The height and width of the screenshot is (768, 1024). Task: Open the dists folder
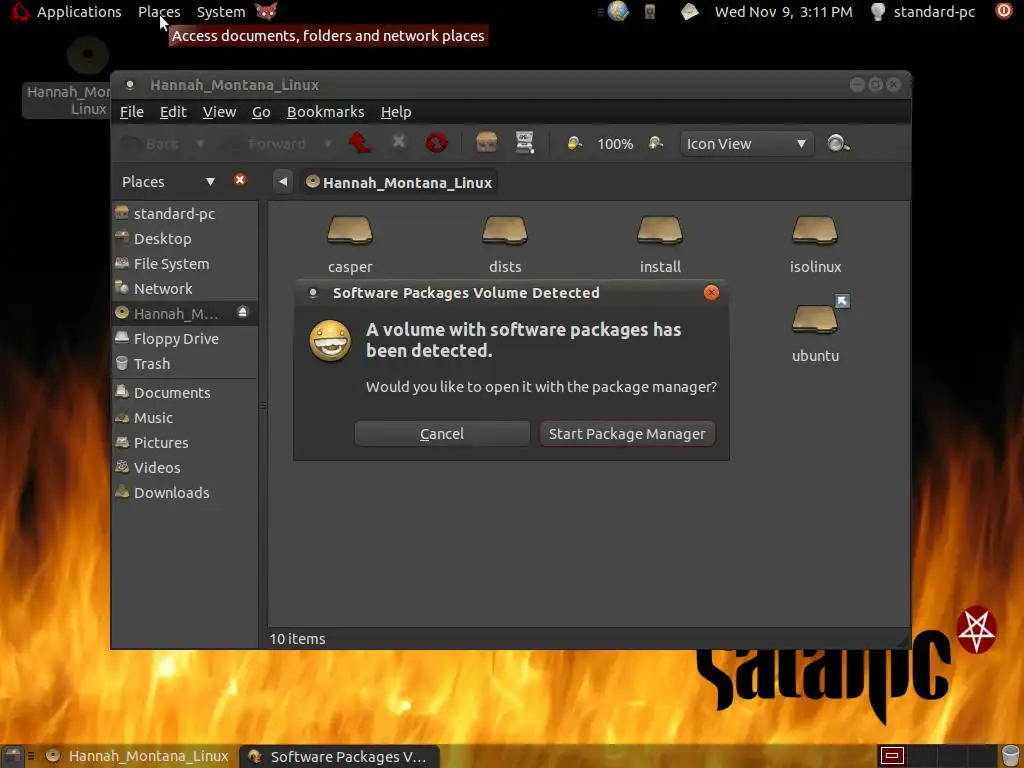(505, 245)
